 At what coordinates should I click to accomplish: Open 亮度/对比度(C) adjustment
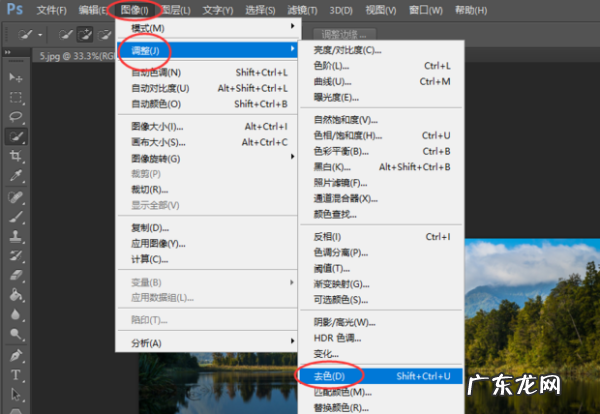[x=381, y=50]
